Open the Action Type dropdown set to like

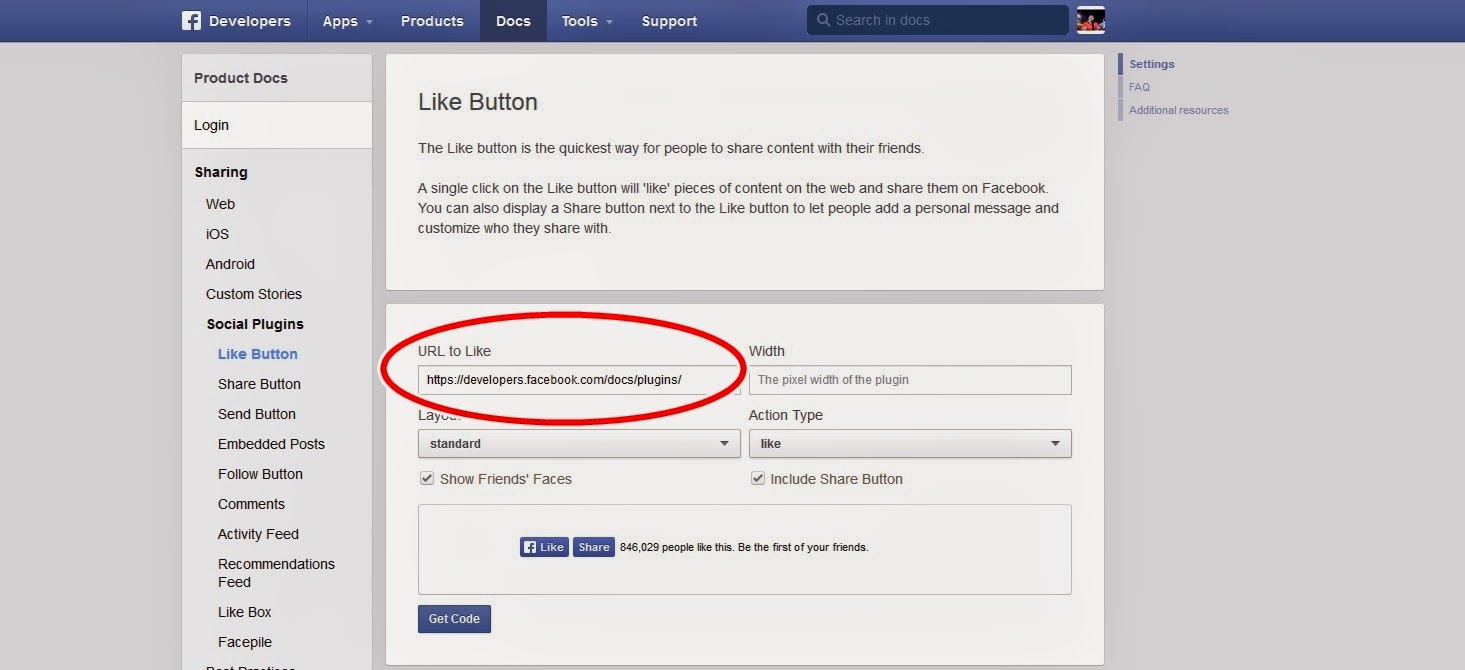(x=910, y=444)
